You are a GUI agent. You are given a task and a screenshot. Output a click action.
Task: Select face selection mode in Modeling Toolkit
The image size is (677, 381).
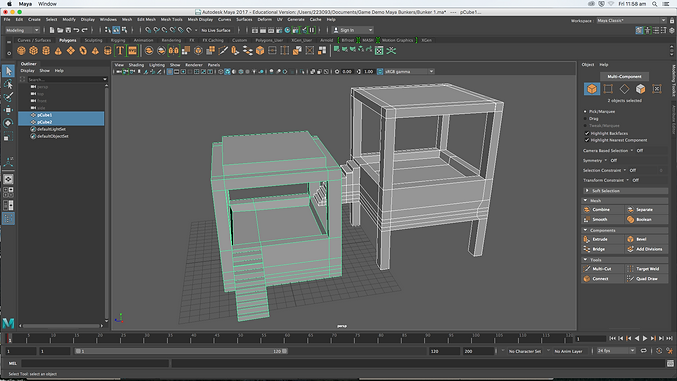point(640,89)
